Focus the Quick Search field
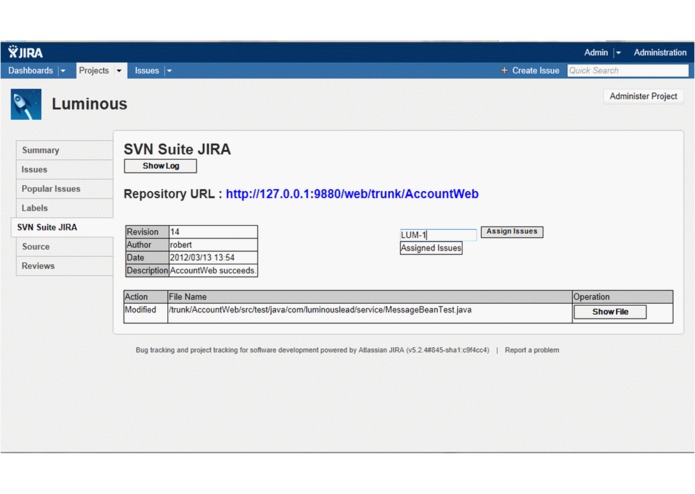This screenshot has width=695, height=494. pyautogui.click(x=628, y=70)
